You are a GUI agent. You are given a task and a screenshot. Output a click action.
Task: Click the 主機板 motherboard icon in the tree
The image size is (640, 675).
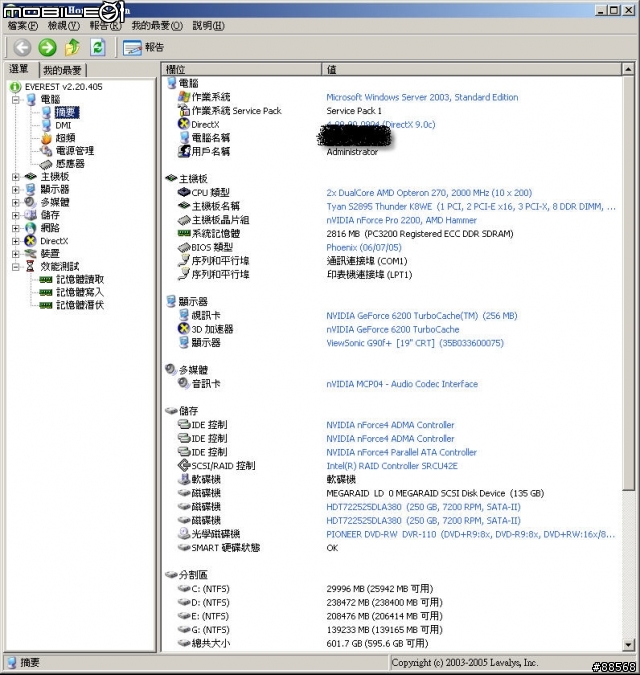(x=31, y=177)
